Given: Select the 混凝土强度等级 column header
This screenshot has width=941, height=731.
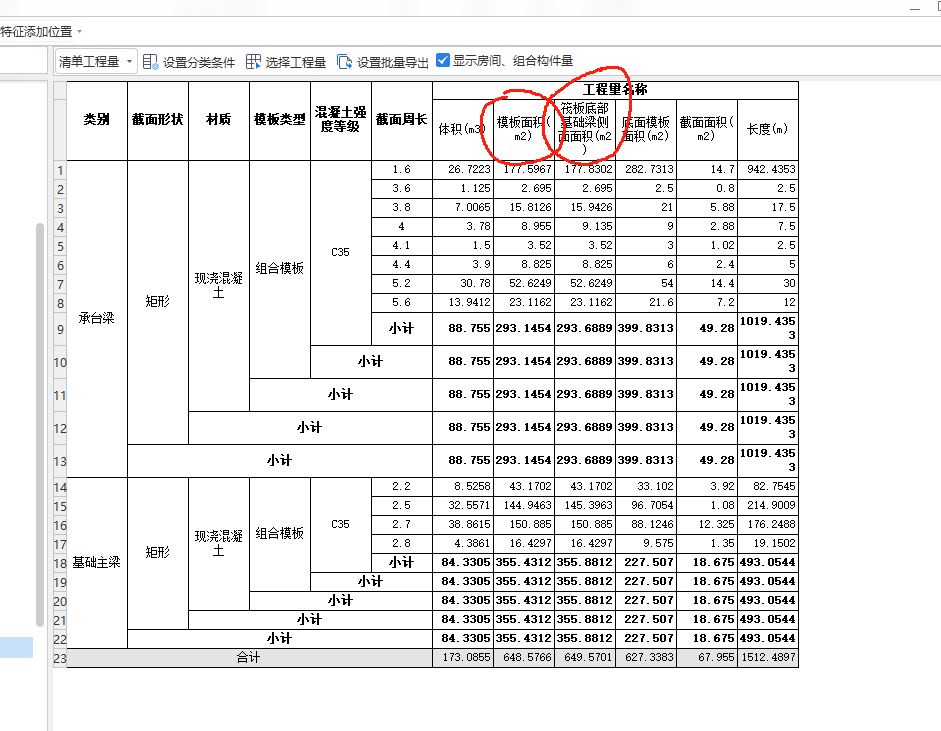Looking at the screenshot, I should [340, 120].
